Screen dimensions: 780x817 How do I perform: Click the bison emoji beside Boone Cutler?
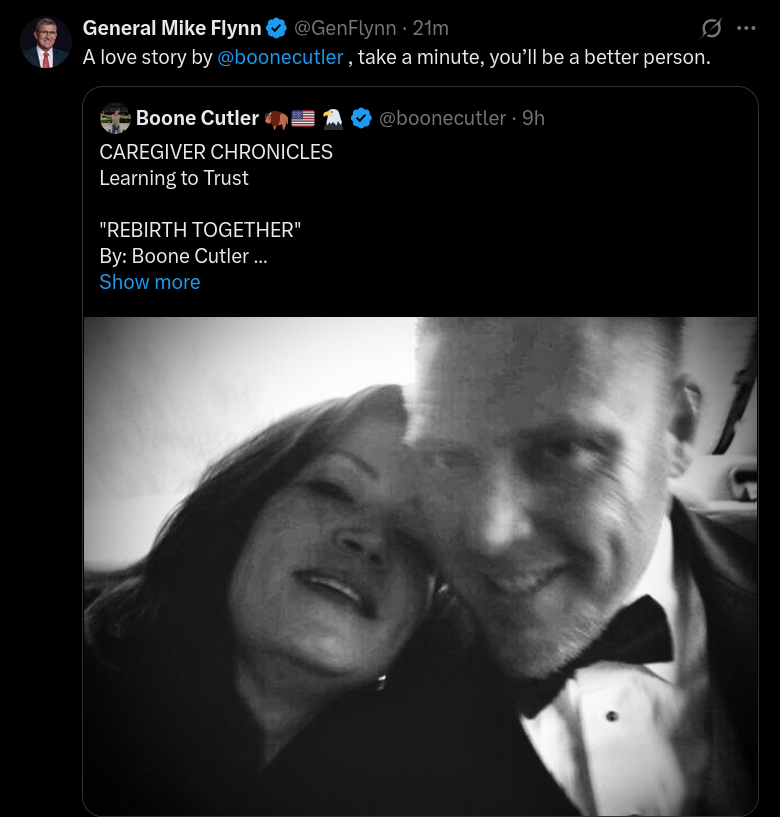(x=275, y=118)
